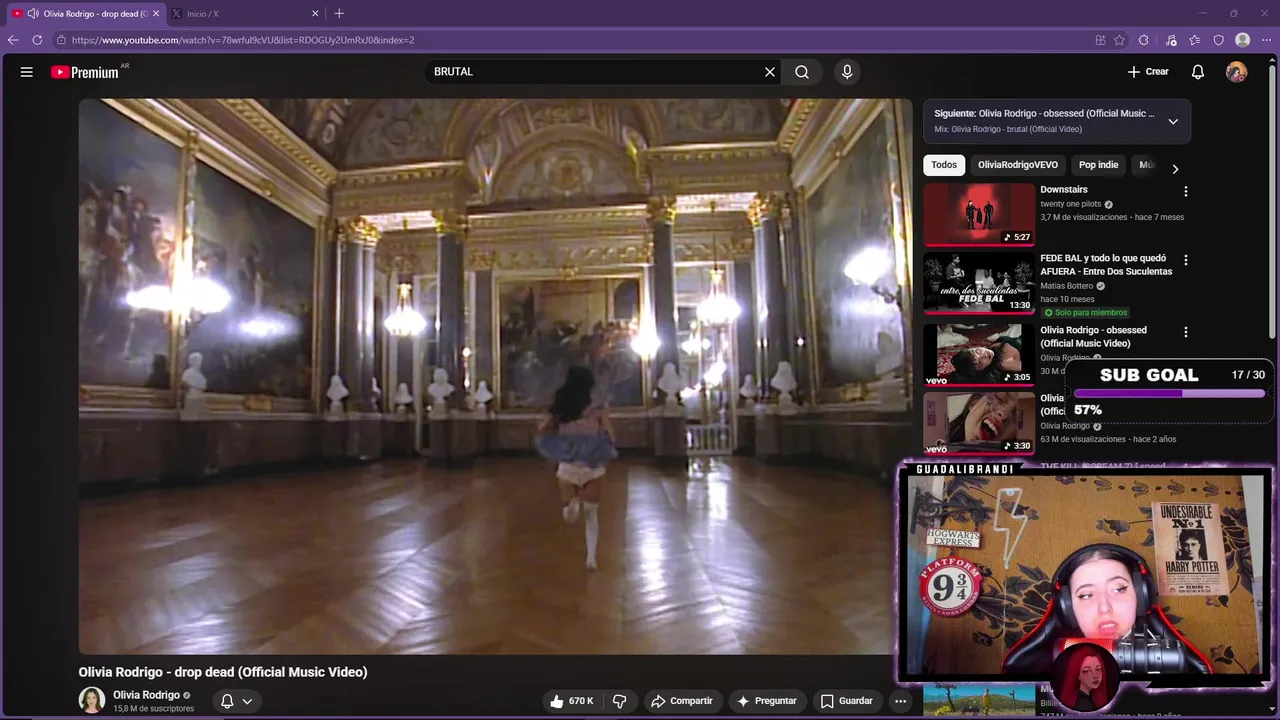1280x720 pixels.
Task: Open more actions ellipsis under video
Action: point(900,701)
